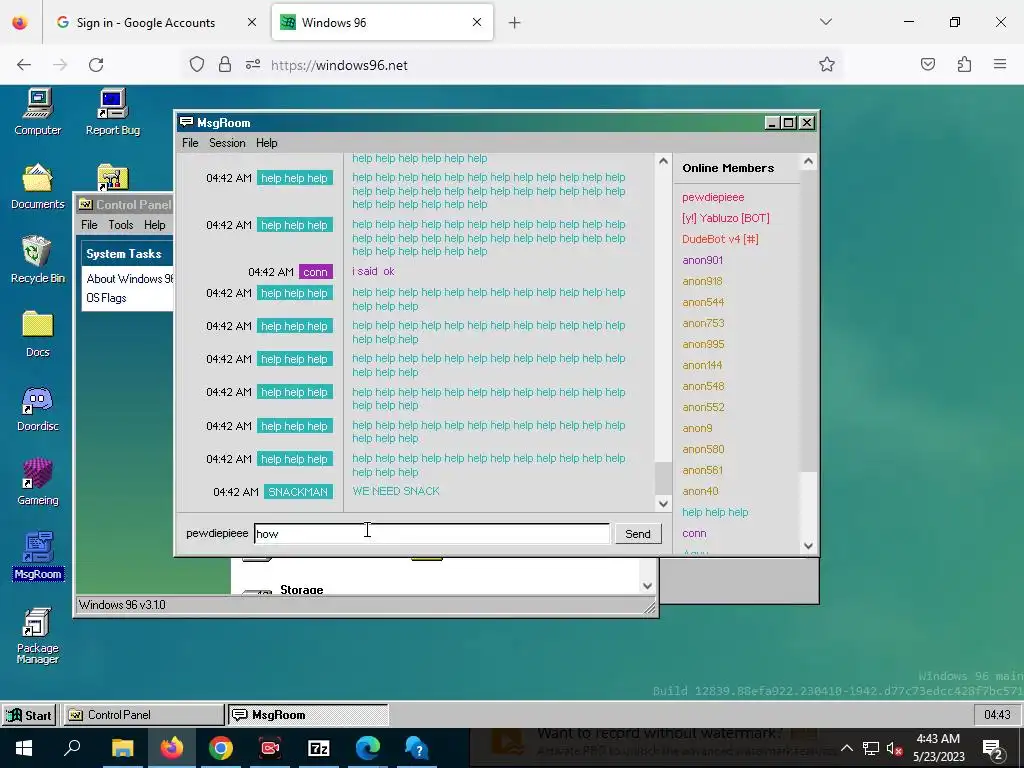Open the Recycle Bin icon
The height and width of the screenshot is (768, 1024).
[37, 260]
